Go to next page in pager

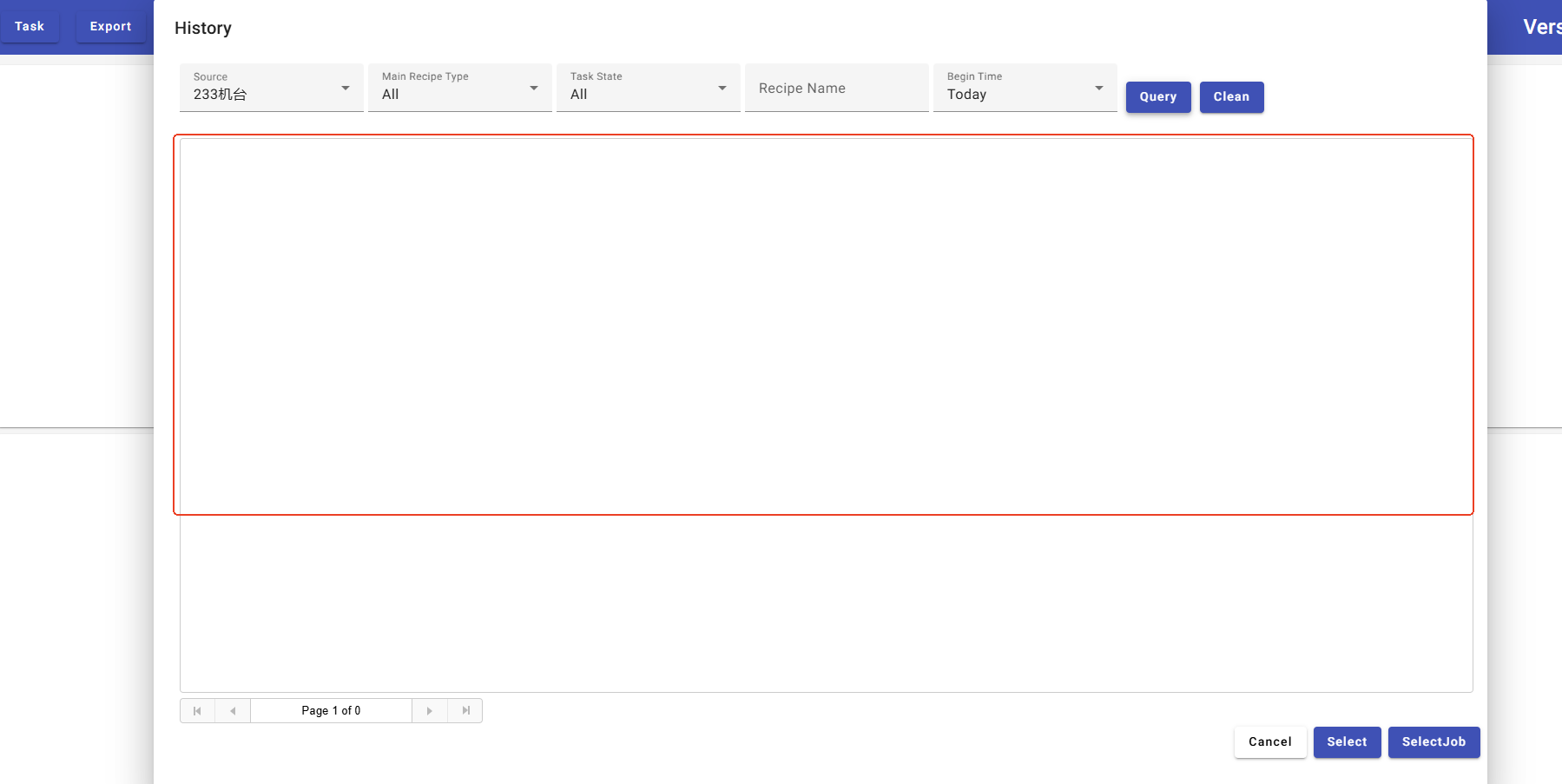429,711
